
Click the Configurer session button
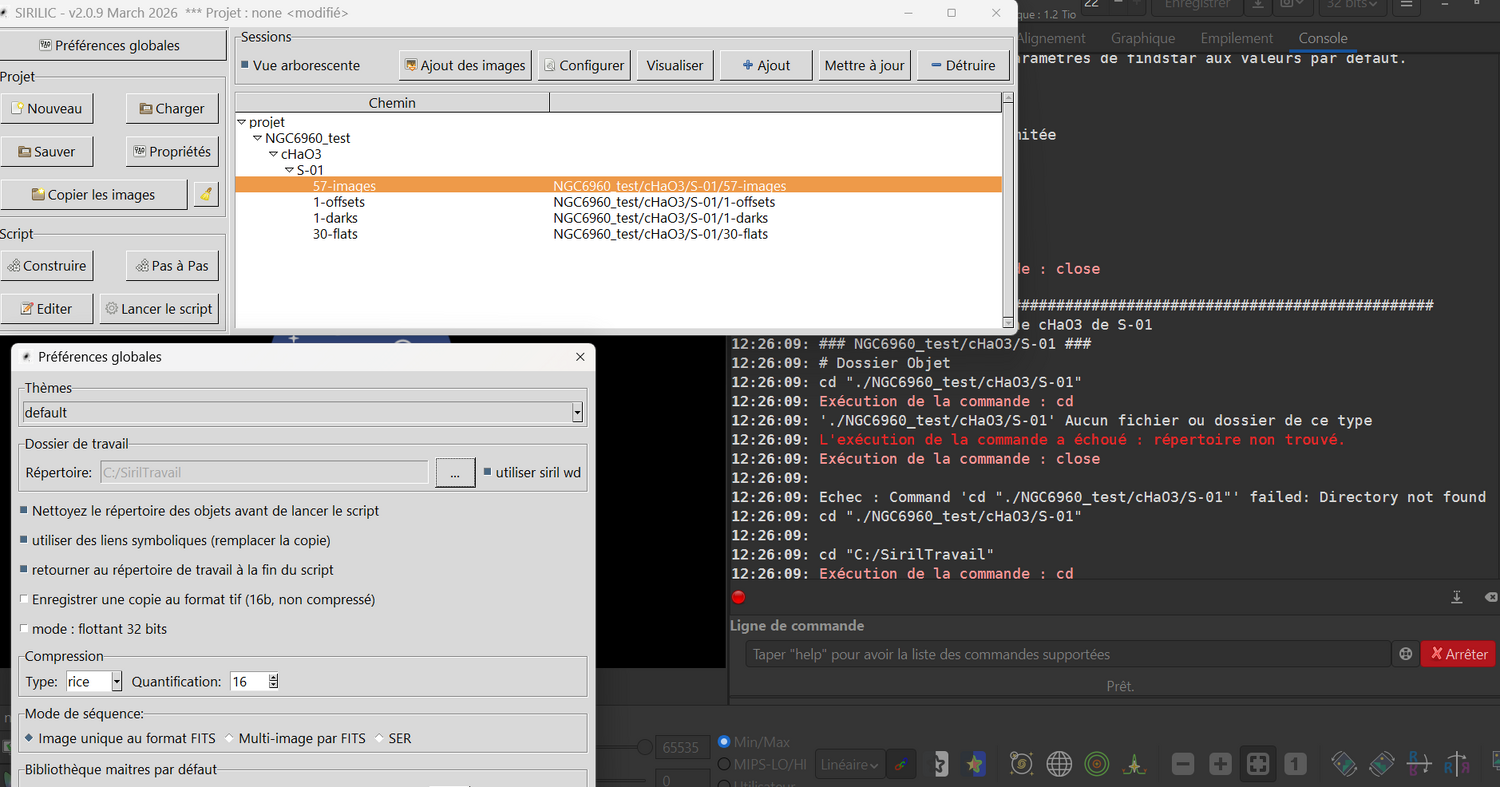tap(584, 65)
